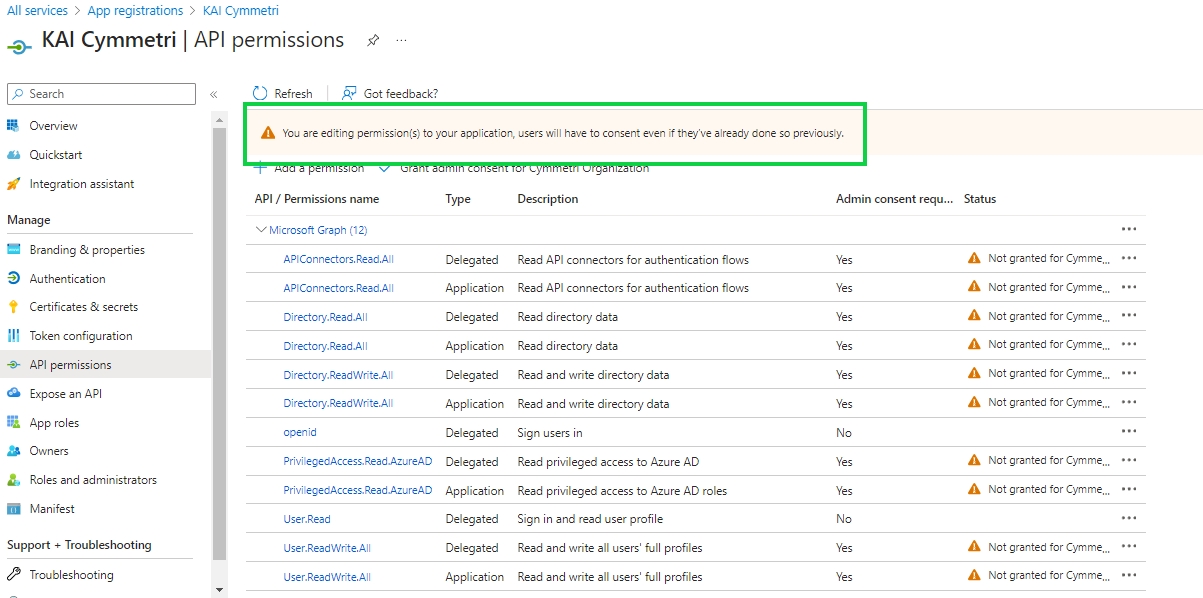This screenshot has width=1203, height=598.
Task: Select App roles in the left menu
Action: coord(54,423)
